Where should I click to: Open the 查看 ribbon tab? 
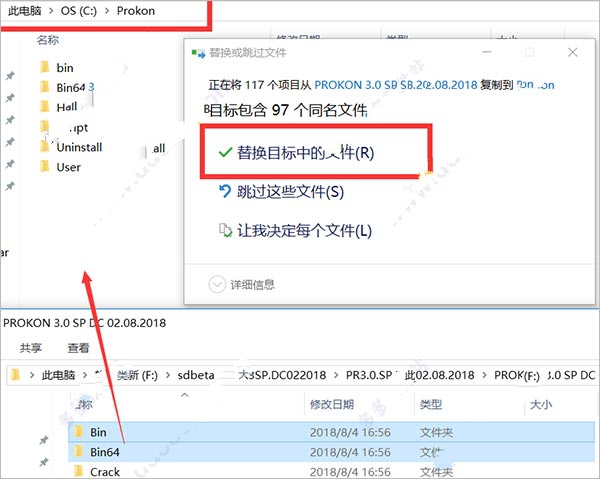(x=78, y=348)
